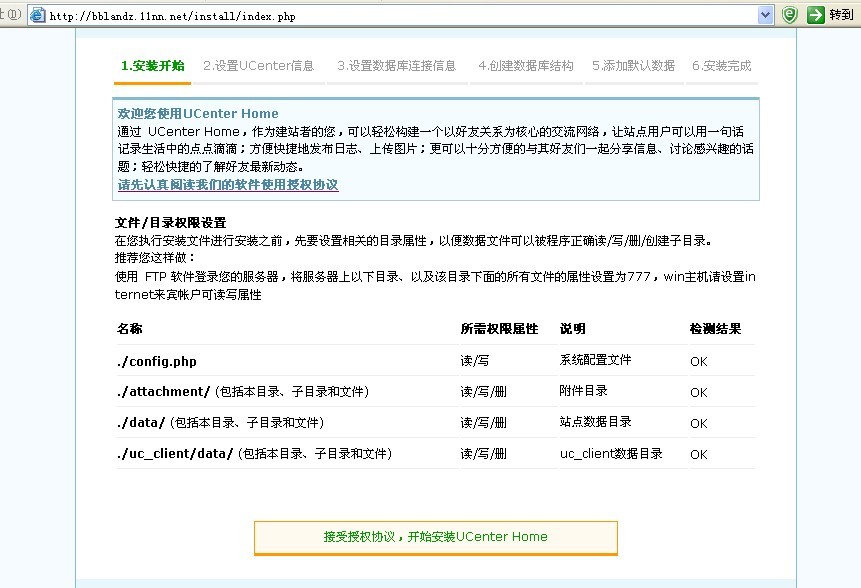861x588 pixels.
Task: Click the uc_client数据目录 description
Action: point(611,453)
